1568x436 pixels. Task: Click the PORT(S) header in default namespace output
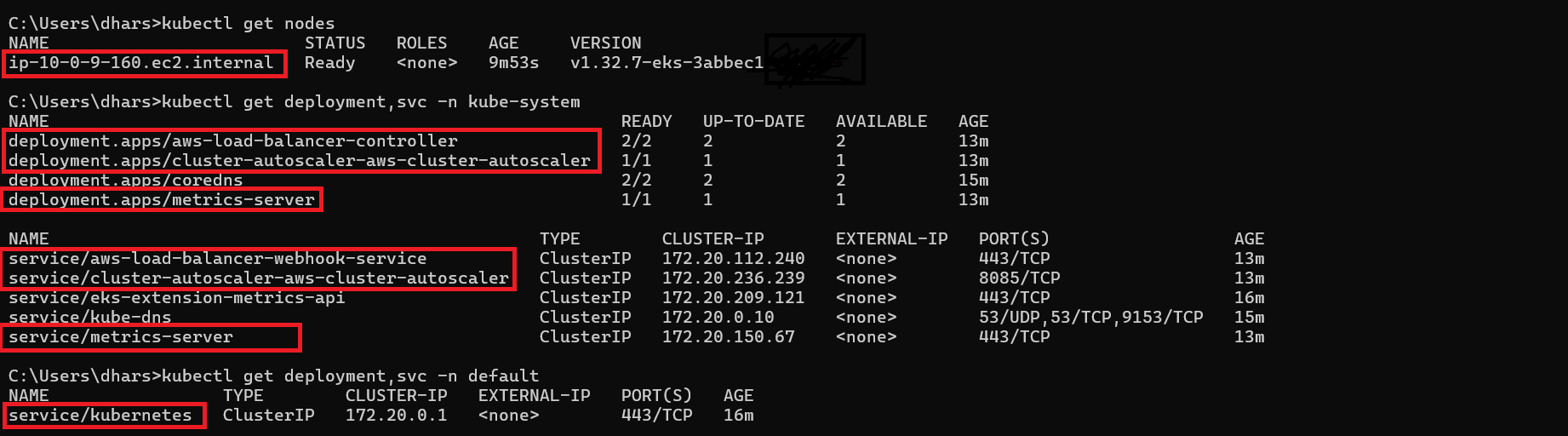pos(656,396)
